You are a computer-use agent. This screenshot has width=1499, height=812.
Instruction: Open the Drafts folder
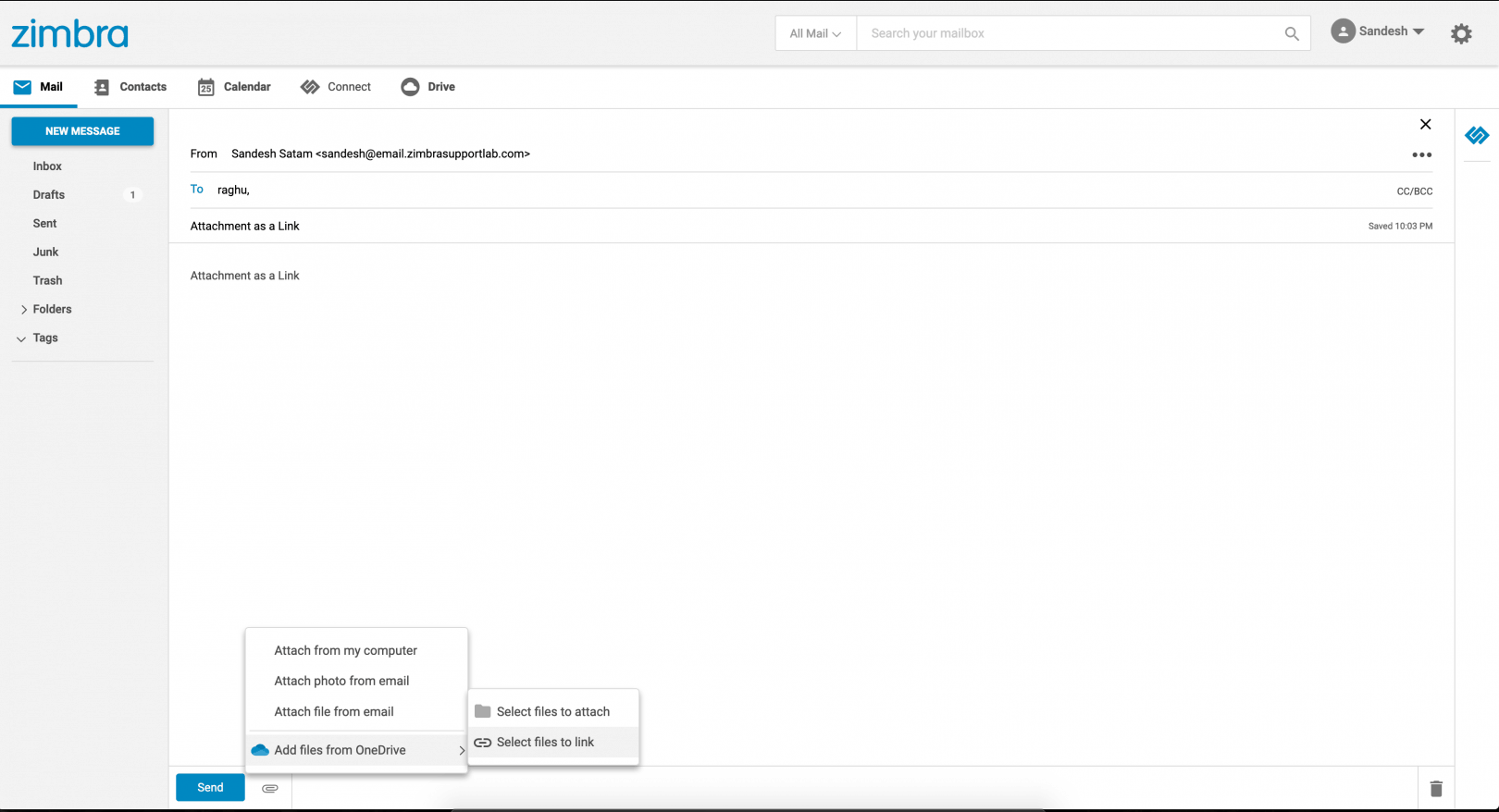pos(49,195)
